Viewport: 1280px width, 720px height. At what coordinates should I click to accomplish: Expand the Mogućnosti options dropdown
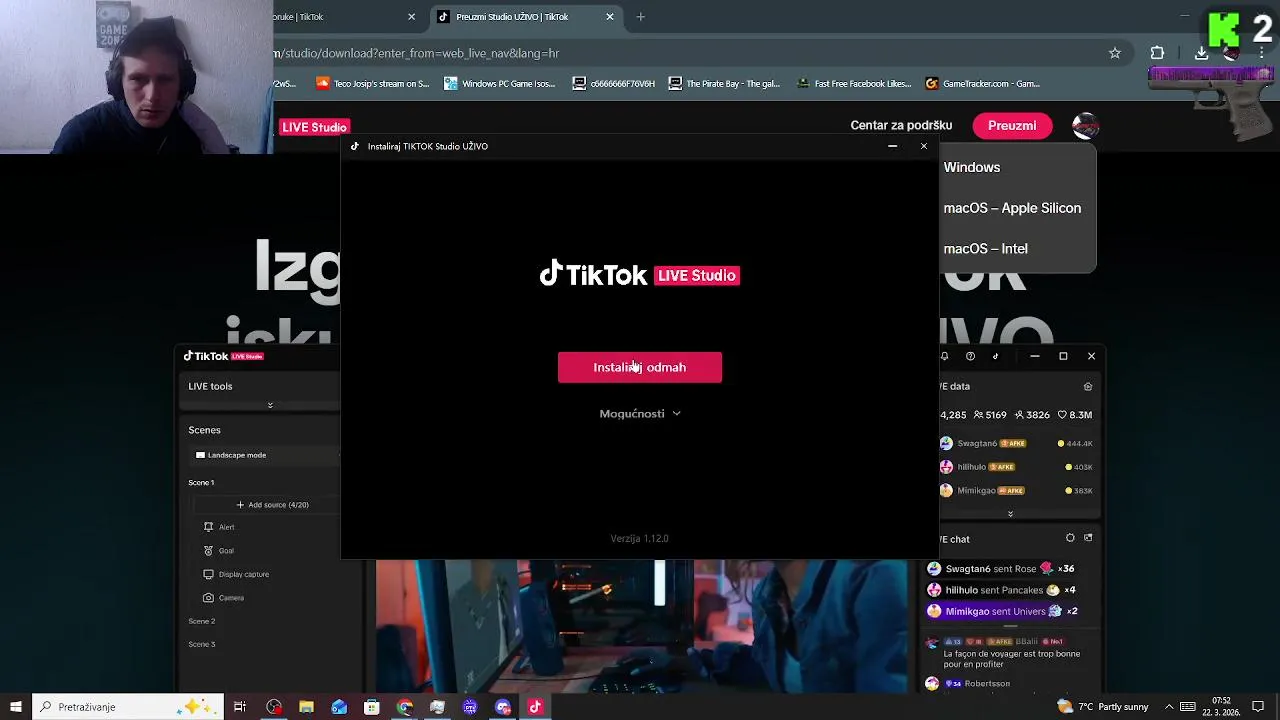click(640, 413)
